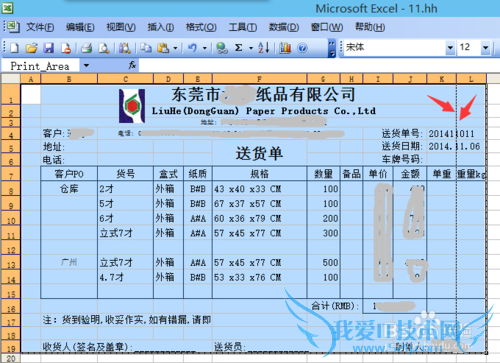The image size is (500, 363).
Task: Click the cell 仓库
Action: pos(69,189)
